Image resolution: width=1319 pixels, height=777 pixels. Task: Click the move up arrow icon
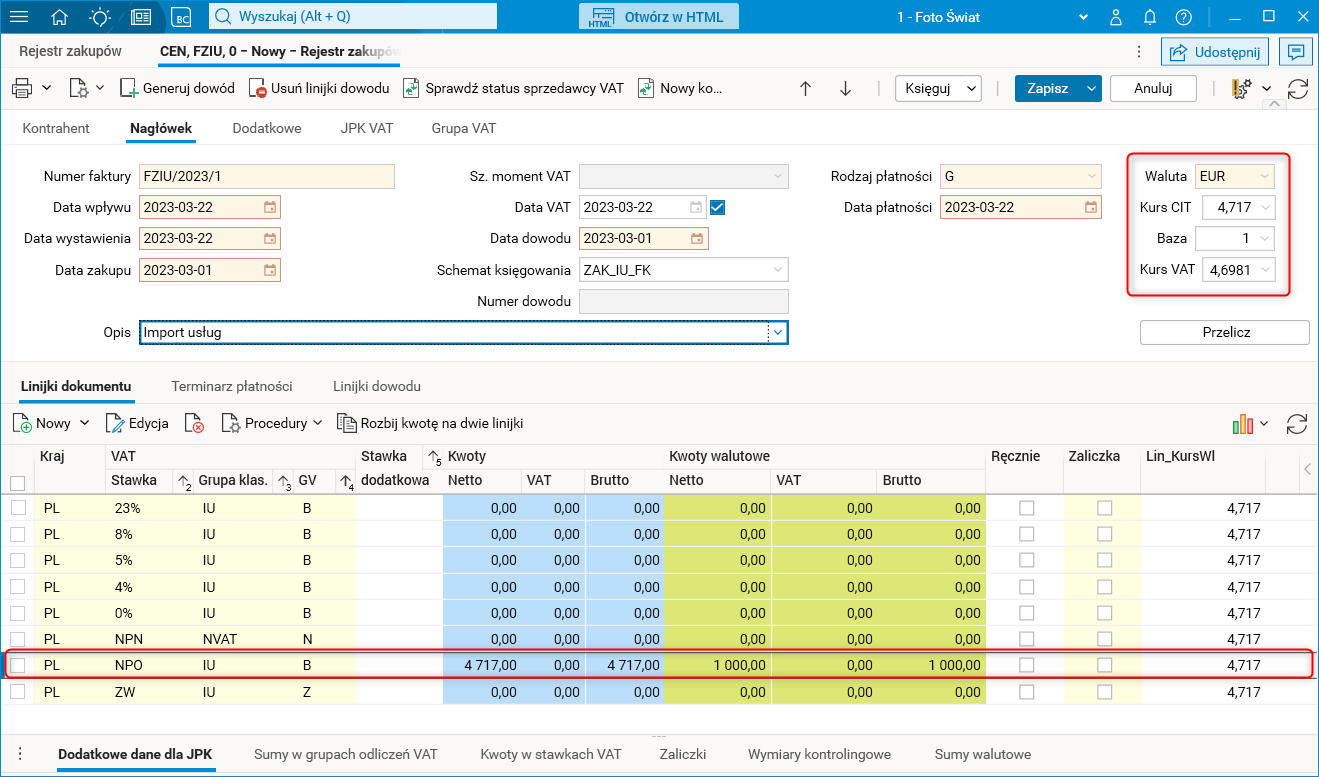[x=805, y=88]
